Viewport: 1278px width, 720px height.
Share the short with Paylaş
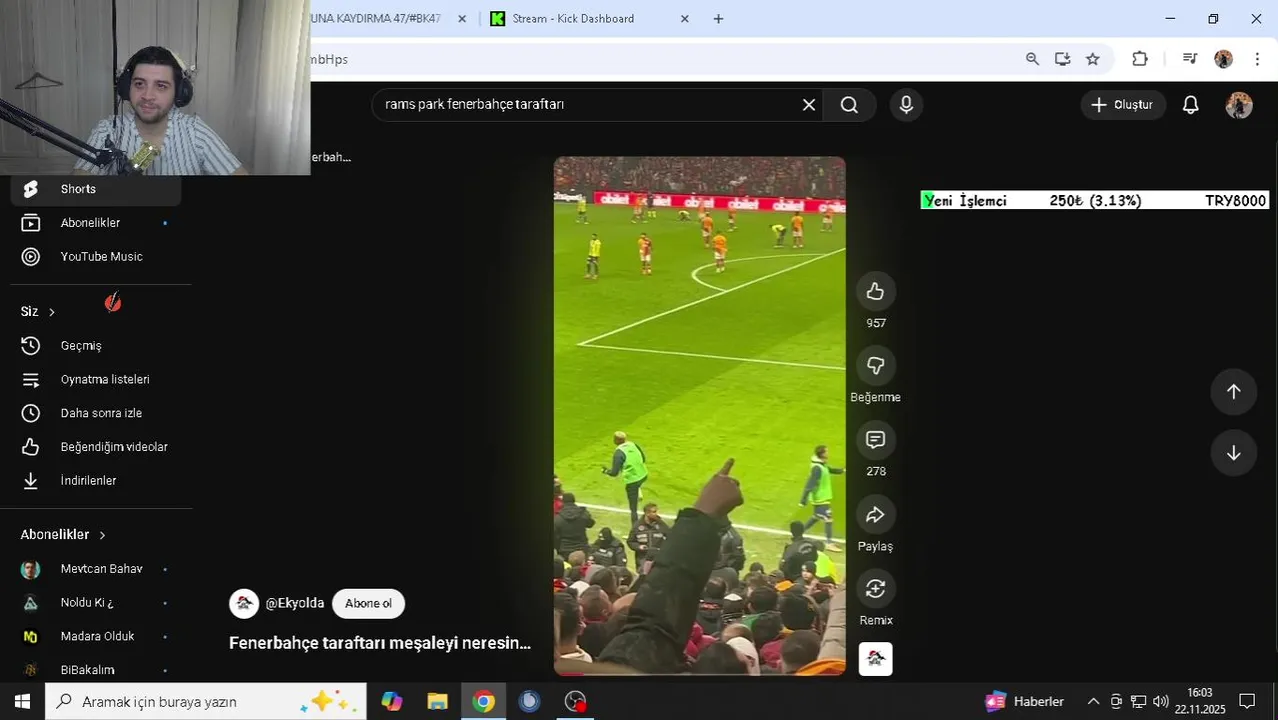coord(875,515)
